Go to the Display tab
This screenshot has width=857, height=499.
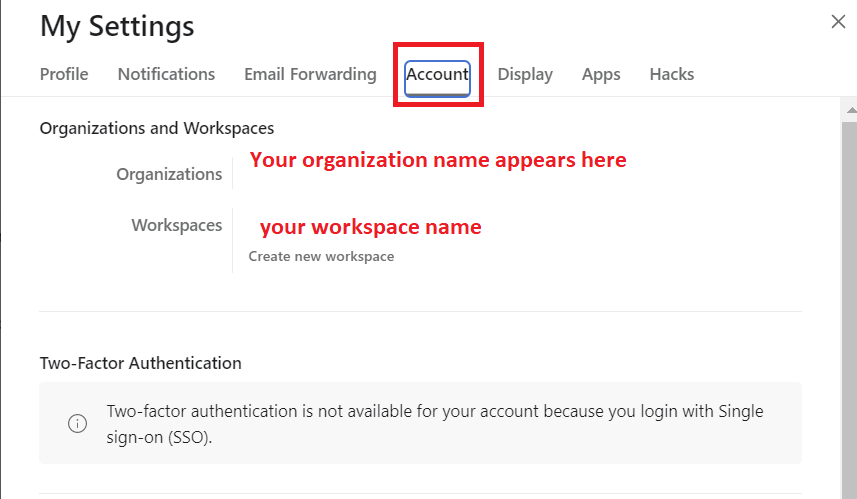[x=525, y=74]
